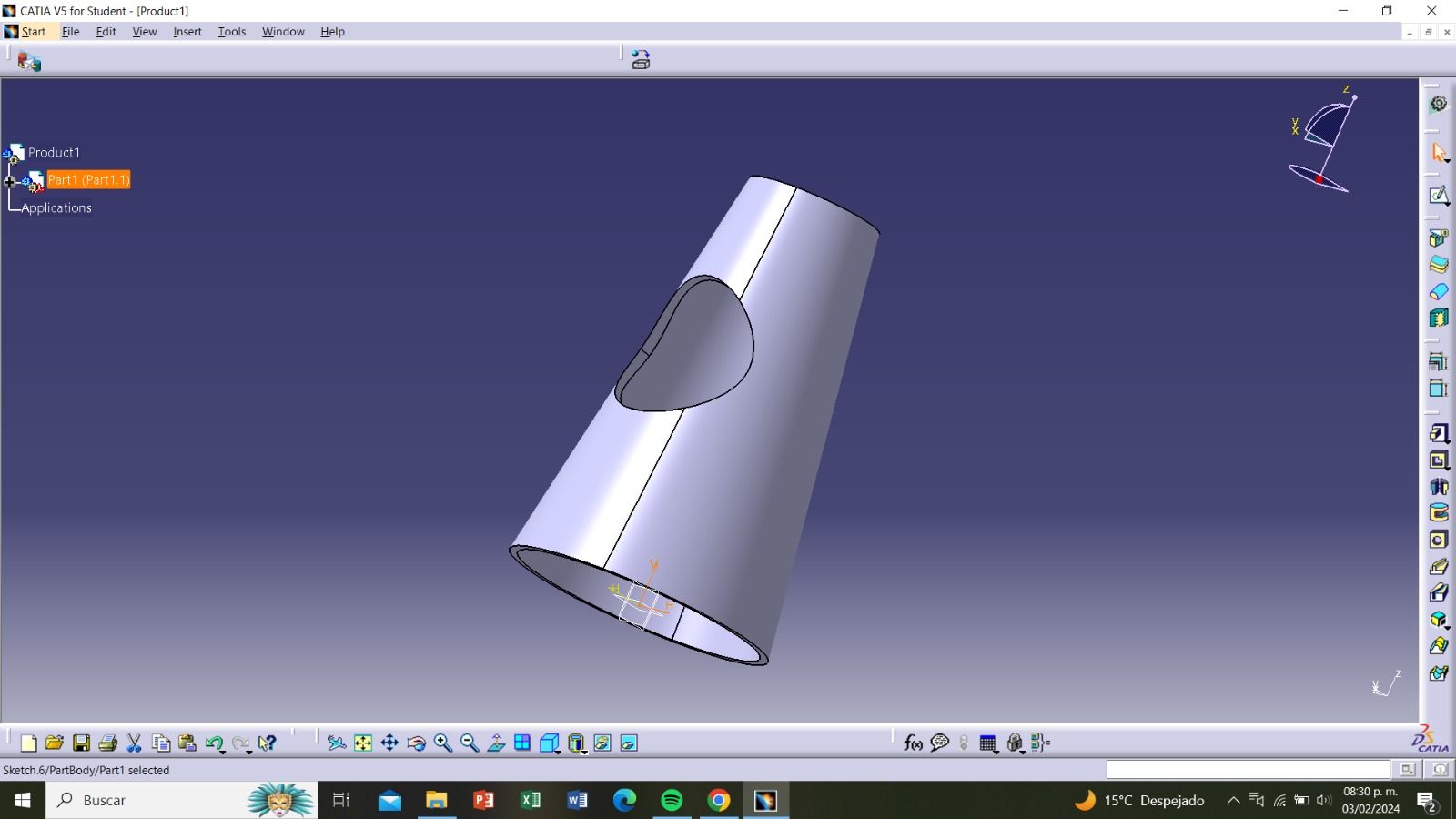Viewport: 1456px width, 819px height.
Task: Open the Start menu in CATIA
Action: coord(34,32)
